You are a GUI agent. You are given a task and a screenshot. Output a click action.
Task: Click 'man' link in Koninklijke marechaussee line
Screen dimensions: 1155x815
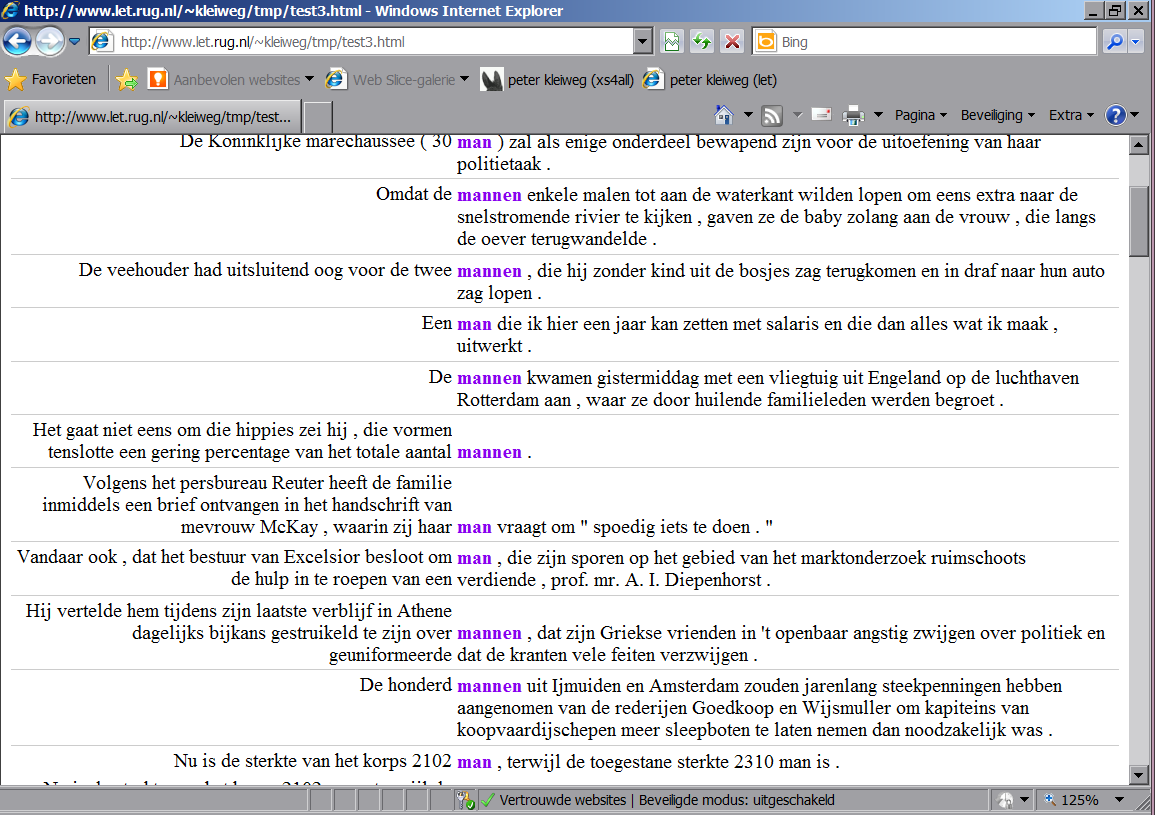tap(474, 142)
